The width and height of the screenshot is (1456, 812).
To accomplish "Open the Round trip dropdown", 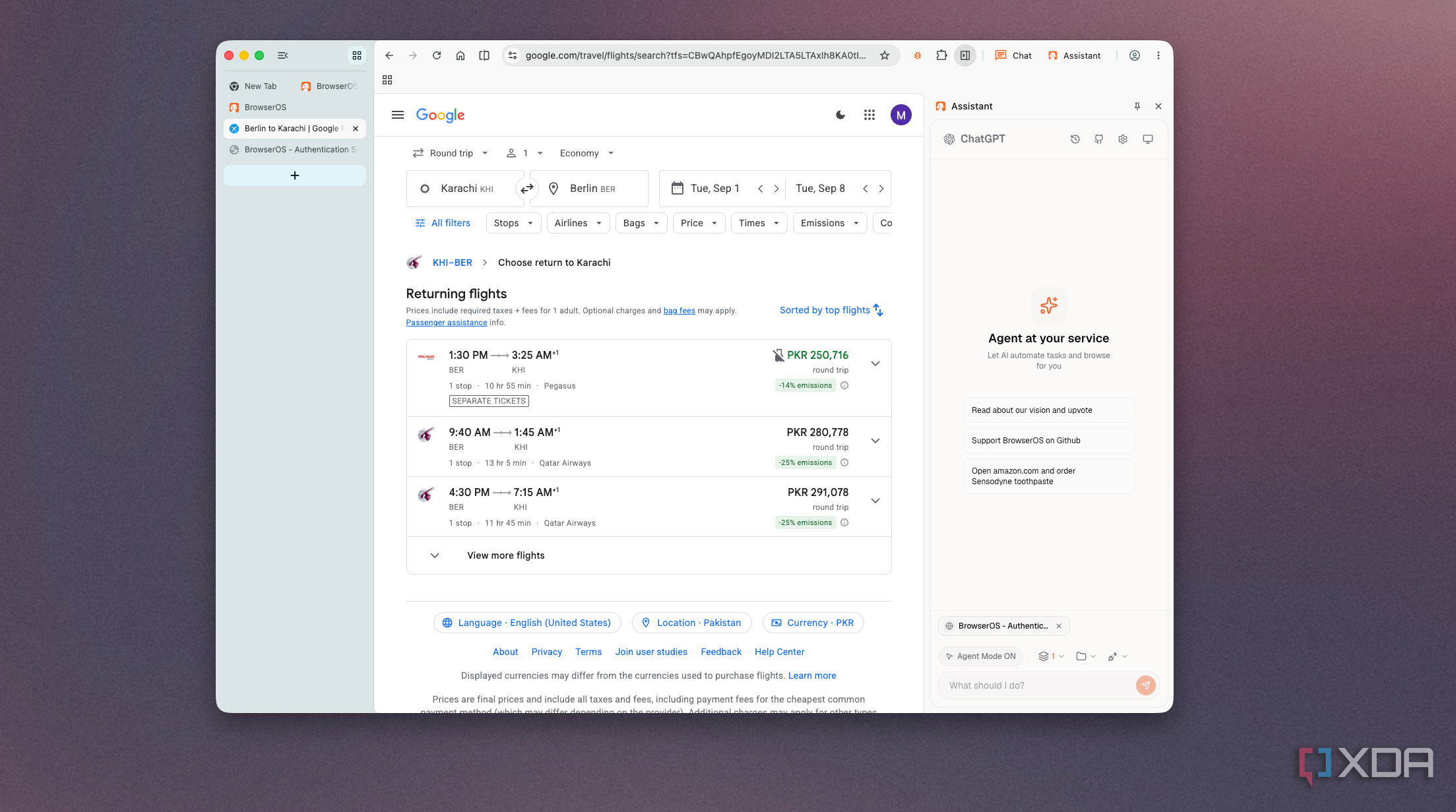I will [x=451, y=153].
